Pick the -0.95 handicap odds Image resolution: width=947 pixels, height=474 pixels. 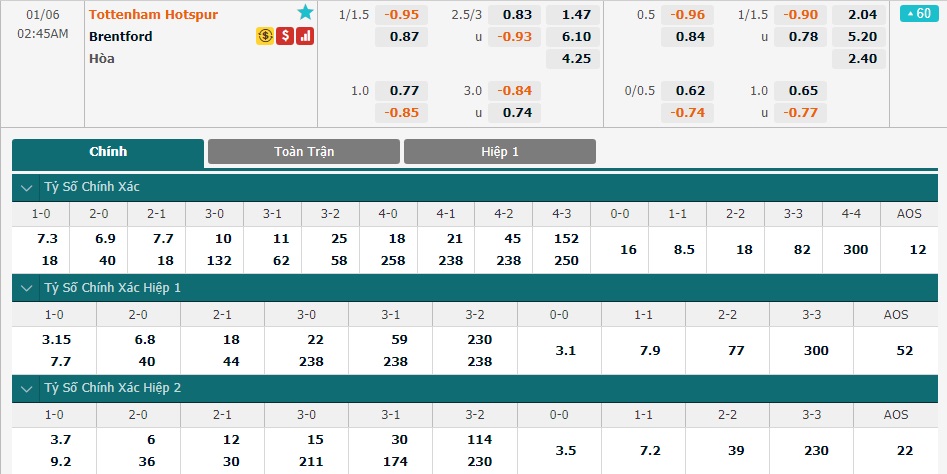tap(402, 14)
